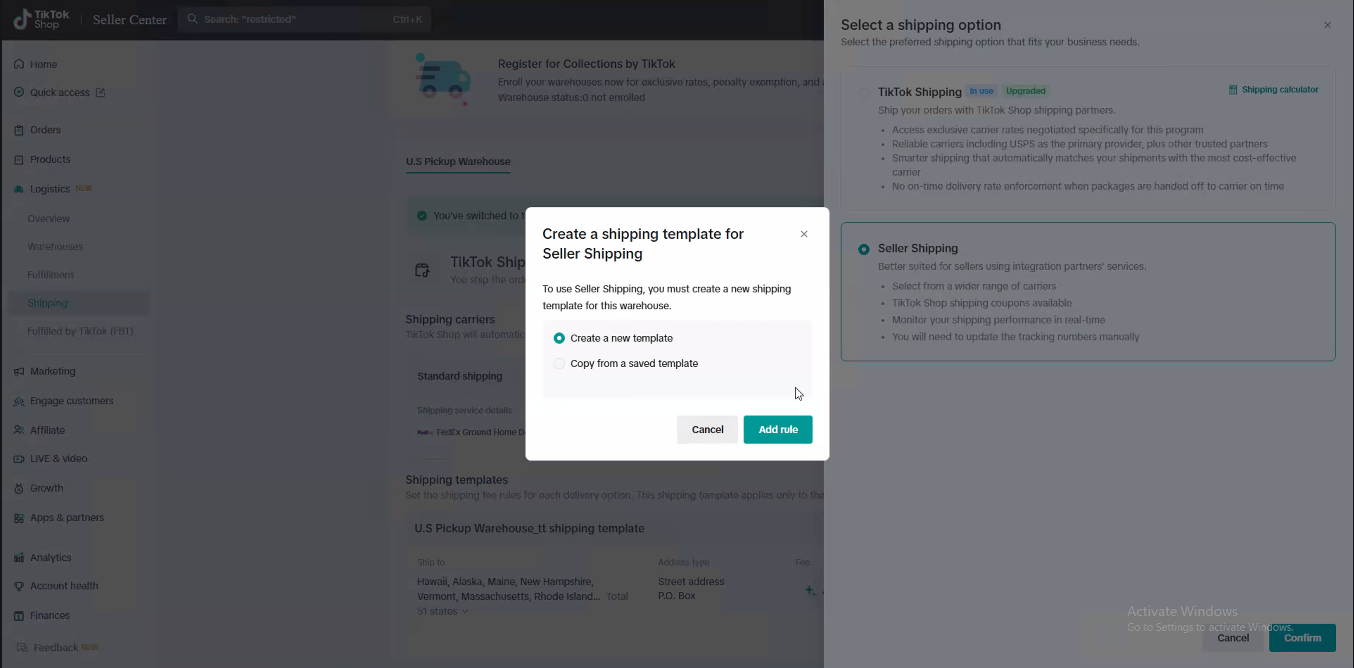Screen dimensions: 1354x668
Task: Click the Quick access external link icon
Action: [100, 93]
